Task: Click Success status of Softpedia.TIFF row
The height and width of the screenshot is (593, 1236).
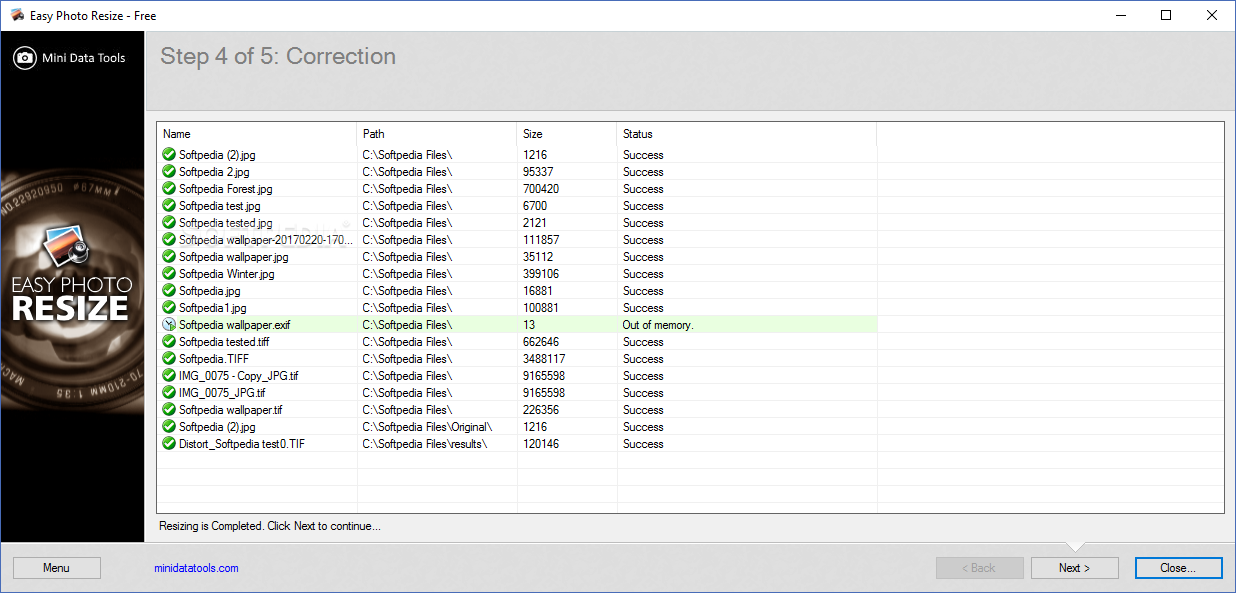Action: pos(643,359)
